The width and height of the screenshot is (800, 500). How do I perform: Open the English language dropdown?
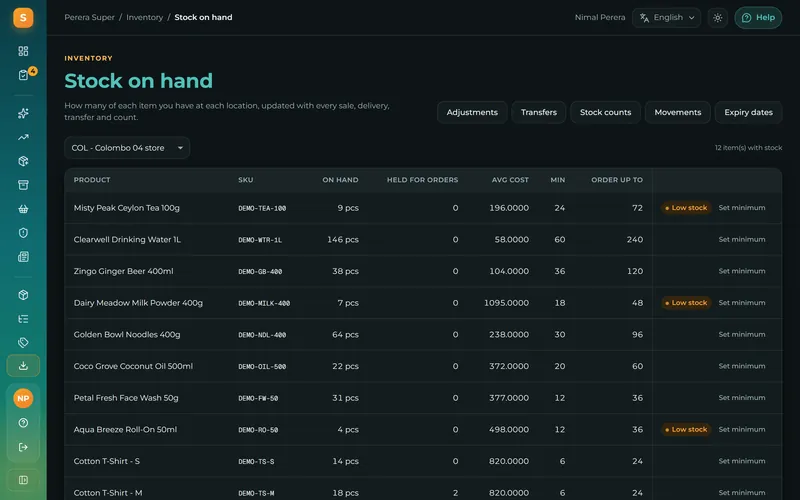(x=666, y=18)
